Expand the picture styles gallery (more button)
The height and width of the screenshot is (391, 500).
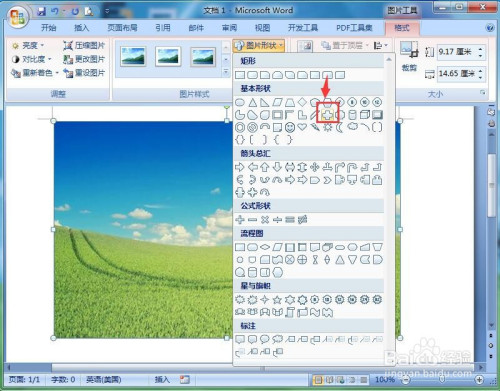pyautogui.click(x=226, y=72)
